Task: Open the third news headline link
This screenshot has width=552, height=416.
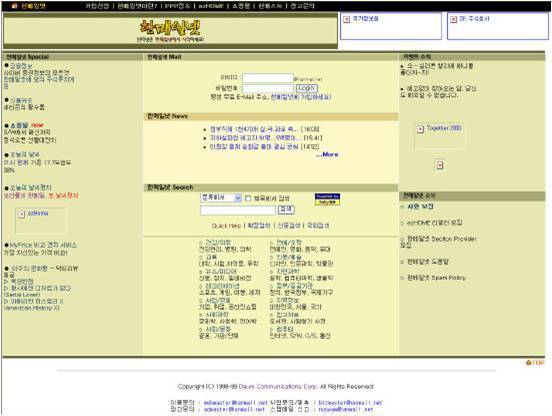Action: [254, 146]
